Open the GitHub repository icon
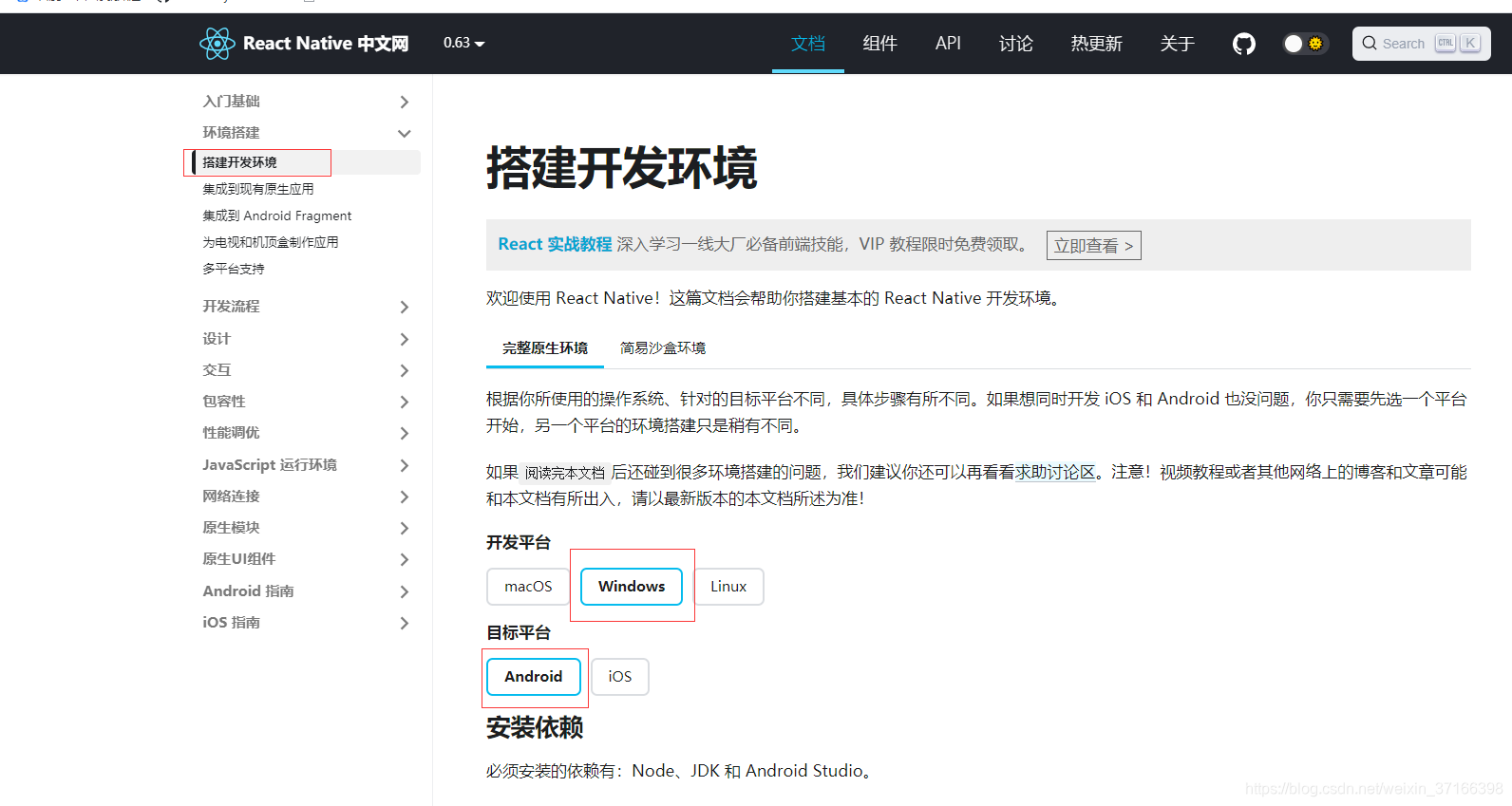The width and height of the screenshot is (1512, 806). 1244,44
